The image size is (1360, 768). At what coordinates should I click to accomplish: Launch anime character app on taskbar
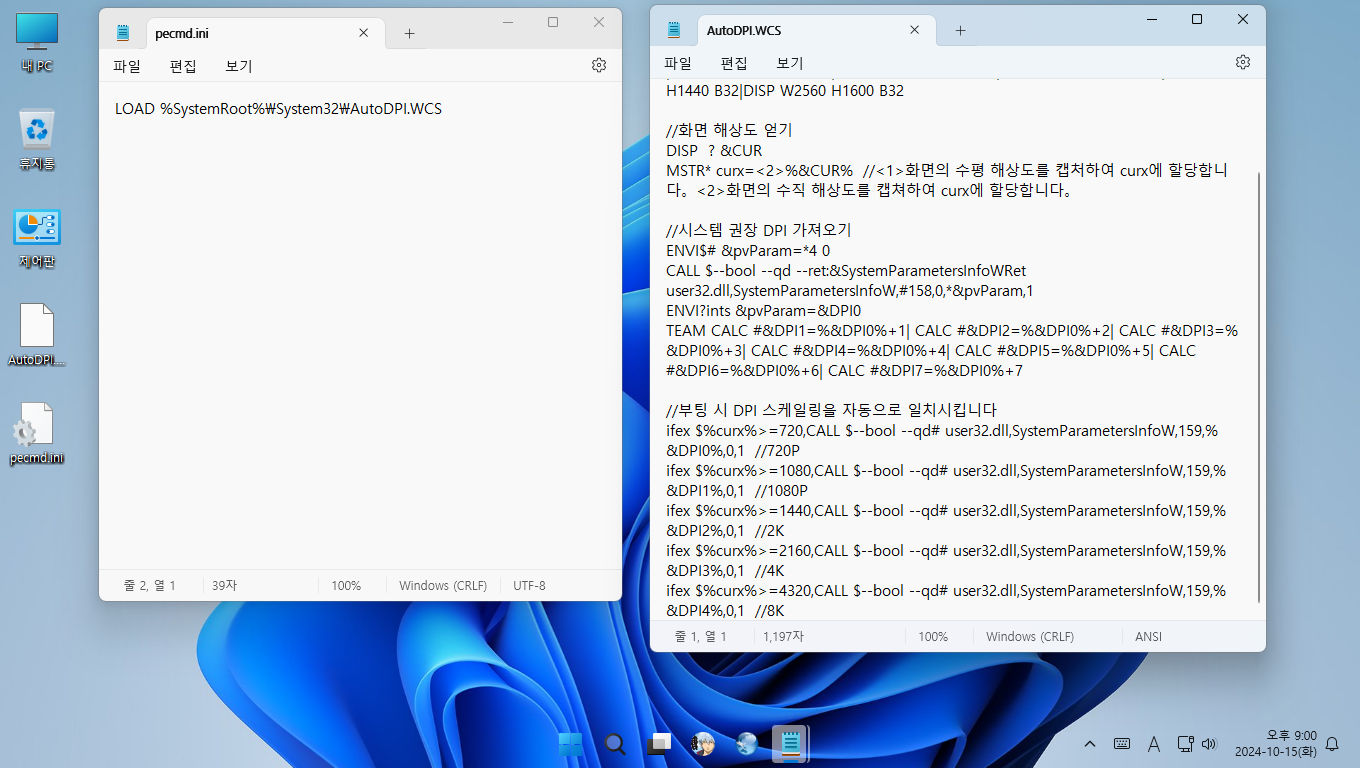[703, 744]
